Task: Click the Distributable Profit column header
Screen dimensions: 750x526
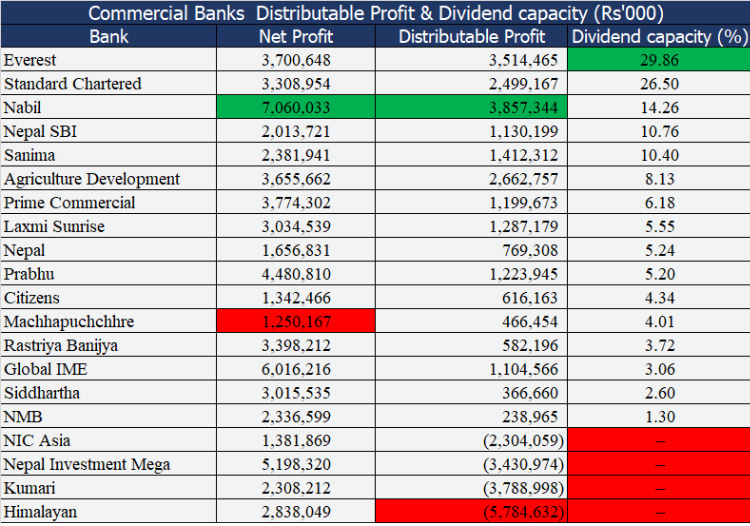Action: 472,37
